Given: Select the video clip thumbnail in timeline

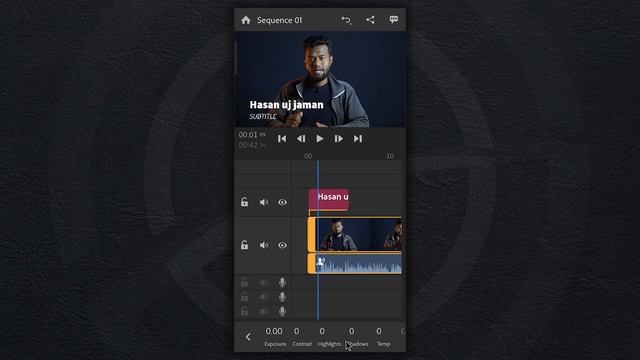Looking at the screenshot, I should click(x=359, y=234).
